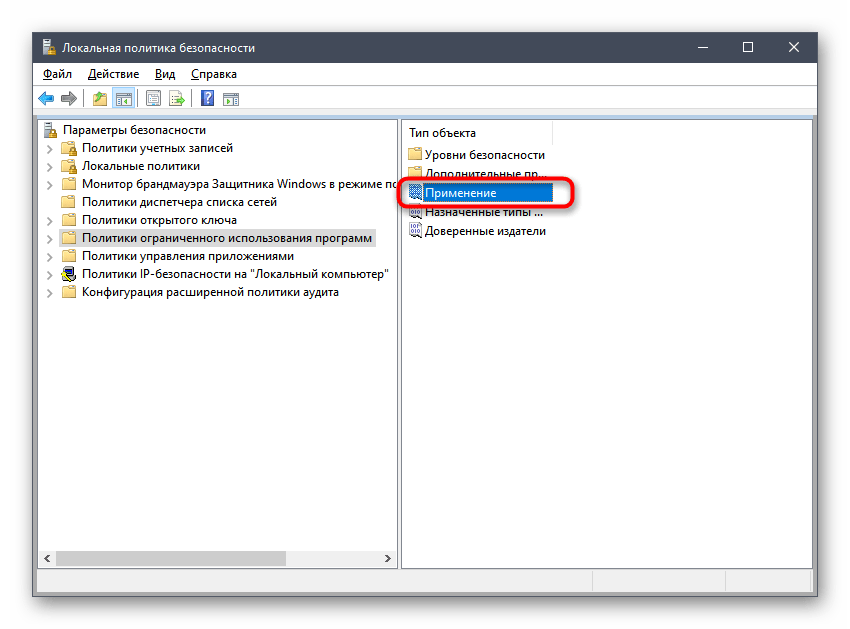
Task: Select Политики диспетчера списка сетей
Action: point(179,202)
